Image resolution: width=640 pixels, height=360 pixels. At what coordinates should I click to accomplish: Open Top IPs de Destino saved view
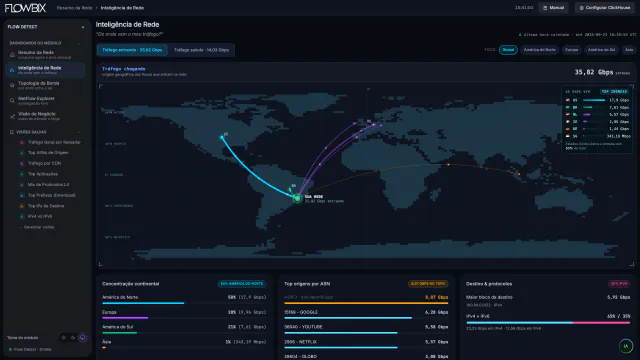coord(46,206)
